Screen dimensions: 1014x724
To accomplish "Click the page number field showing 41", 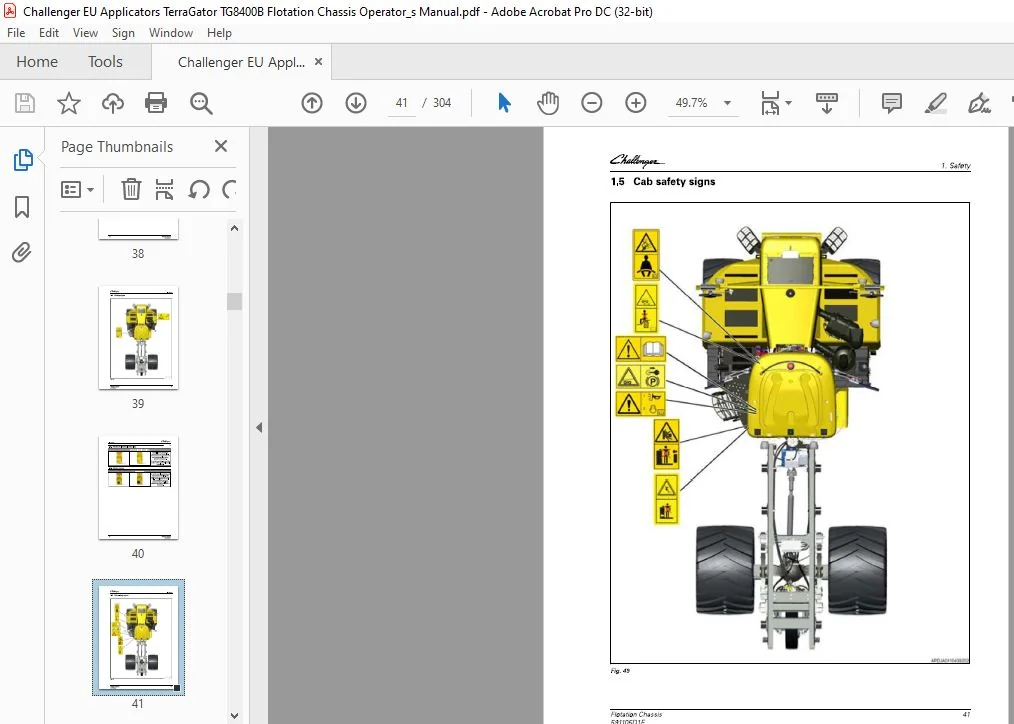I will 402,103.
